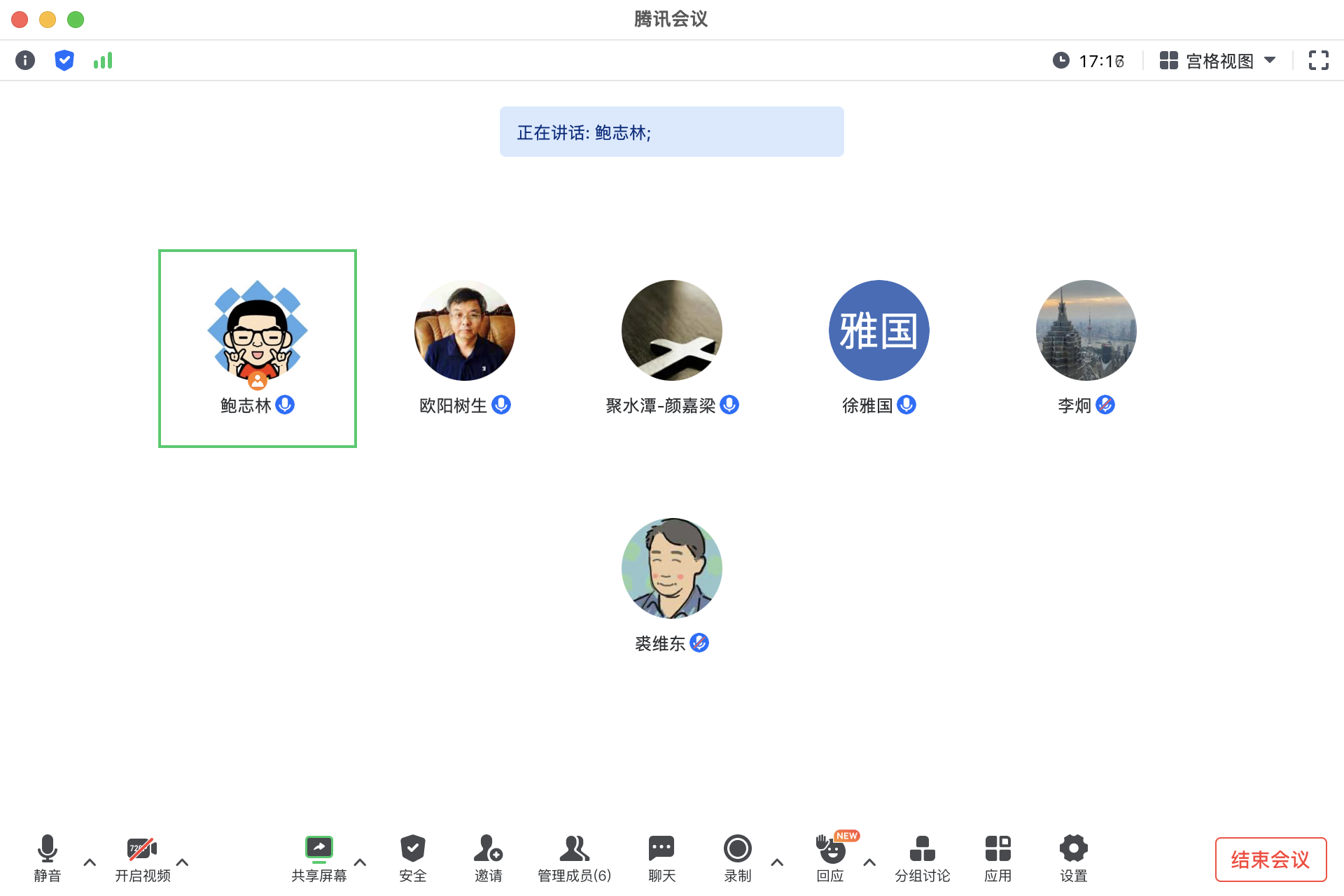Viewport: 1344px width, 896px height.
Task: Toggle mute on 欧阳树生's microphone icon
Action: tap(501, 405)
